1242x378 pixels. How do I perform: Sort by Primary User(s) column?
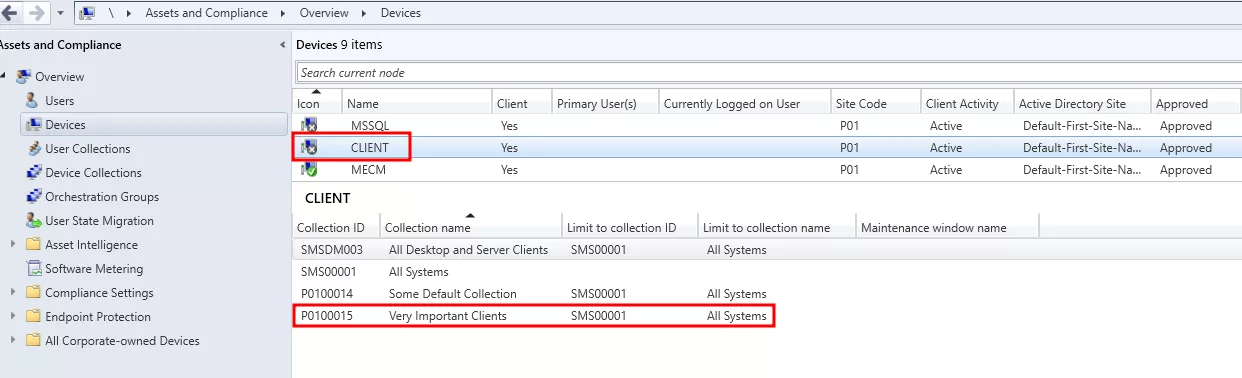606,103
